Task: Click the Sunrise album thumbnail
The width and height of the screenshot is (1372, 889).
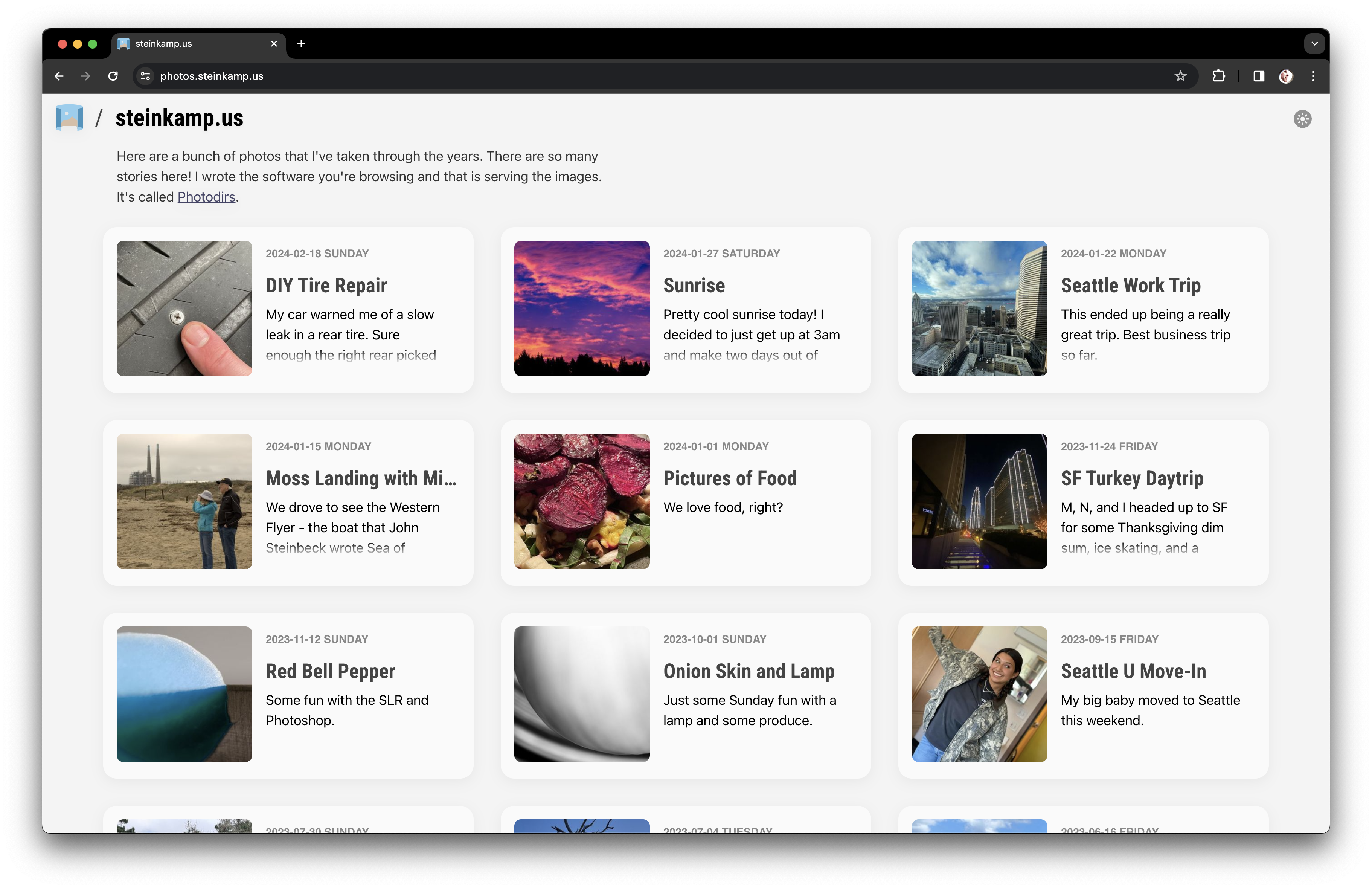Action: pos(581,308)
